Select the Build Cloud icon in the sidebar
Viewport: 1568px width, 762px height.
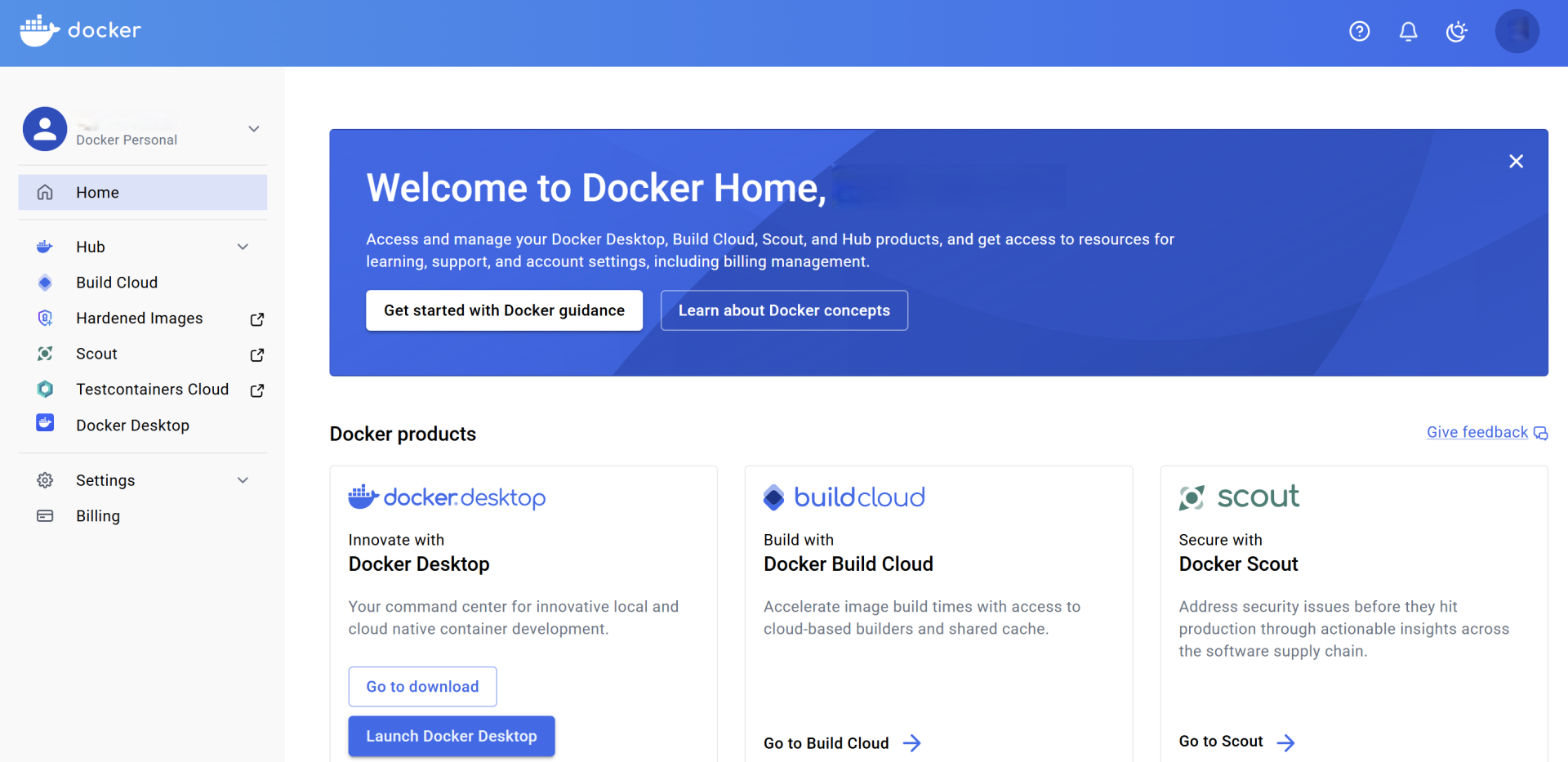pyautogui.click(x=45, y=282)
